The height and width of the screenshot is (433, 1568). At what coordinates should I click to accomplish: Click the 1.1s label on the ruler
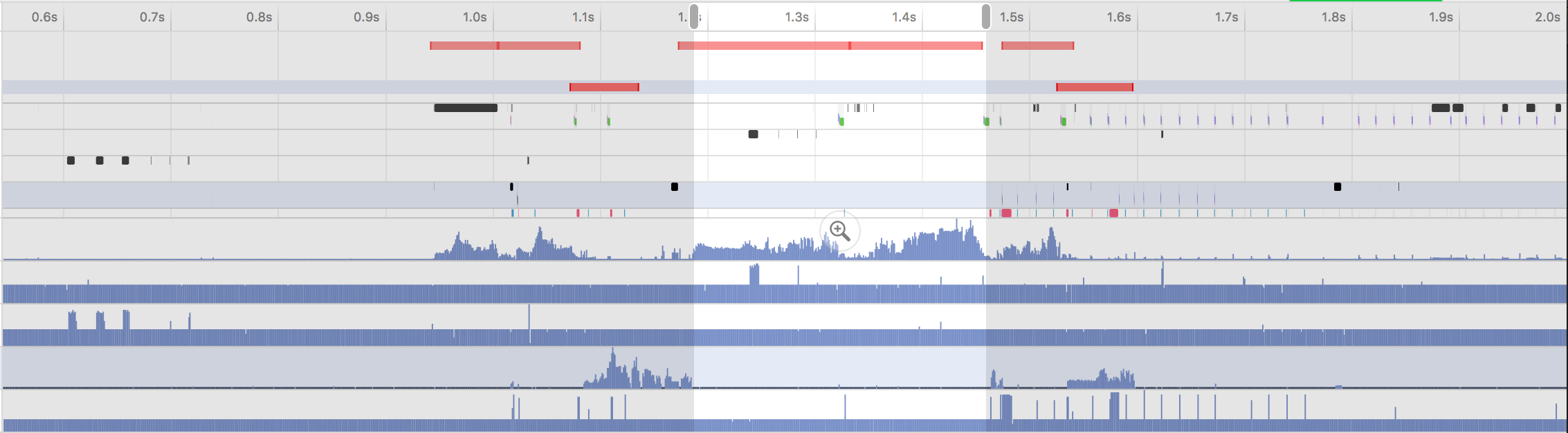click(x=583, y=17)
